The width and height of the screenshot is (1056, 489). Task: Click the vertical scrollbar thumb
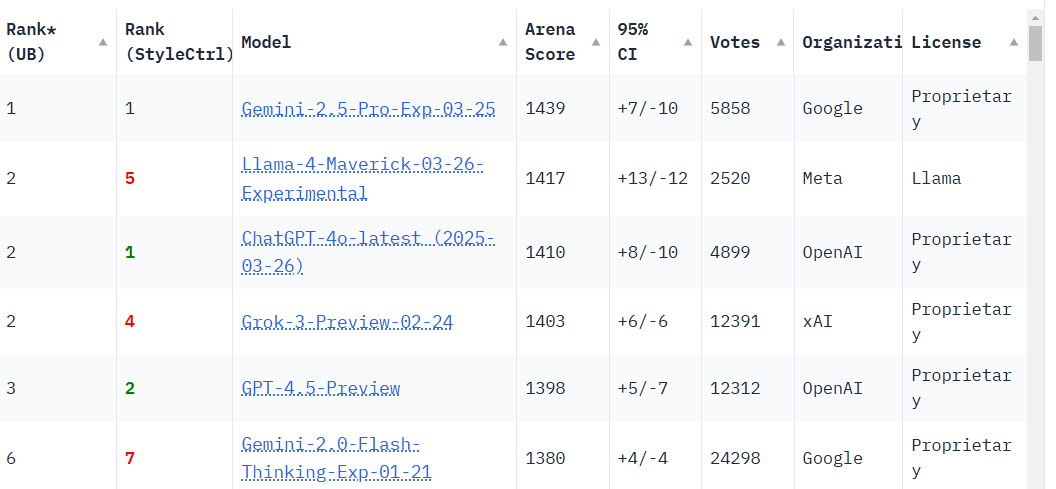[1036, 44]
